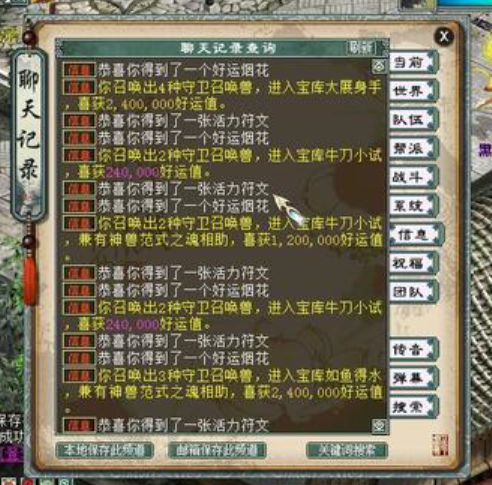Open the 搜索 tab
This screenshot has height=485, width=492.
pyautogui.click(x=413, y=407)
